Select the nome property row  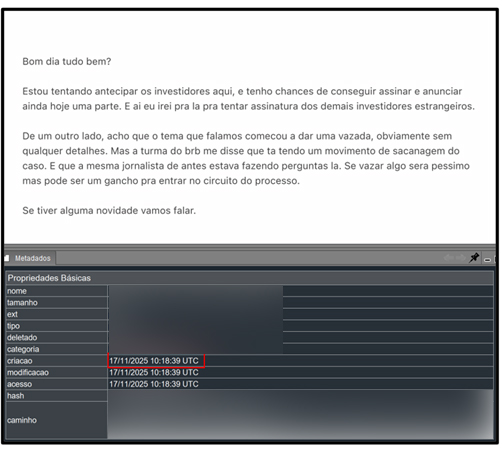250,291
